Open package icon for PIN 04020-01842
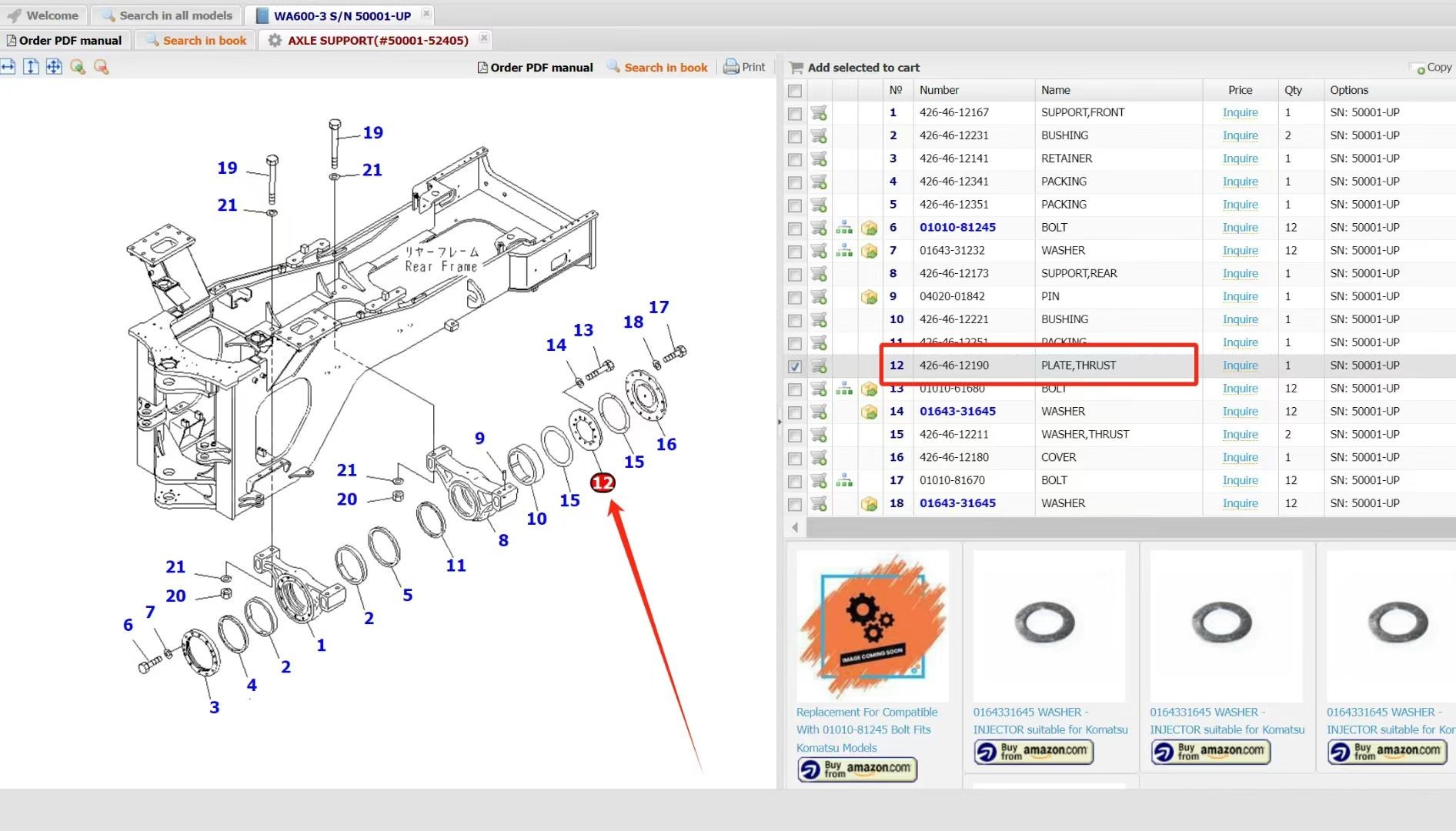Screen dimensions: 1456x831 [x=870, y=297]
